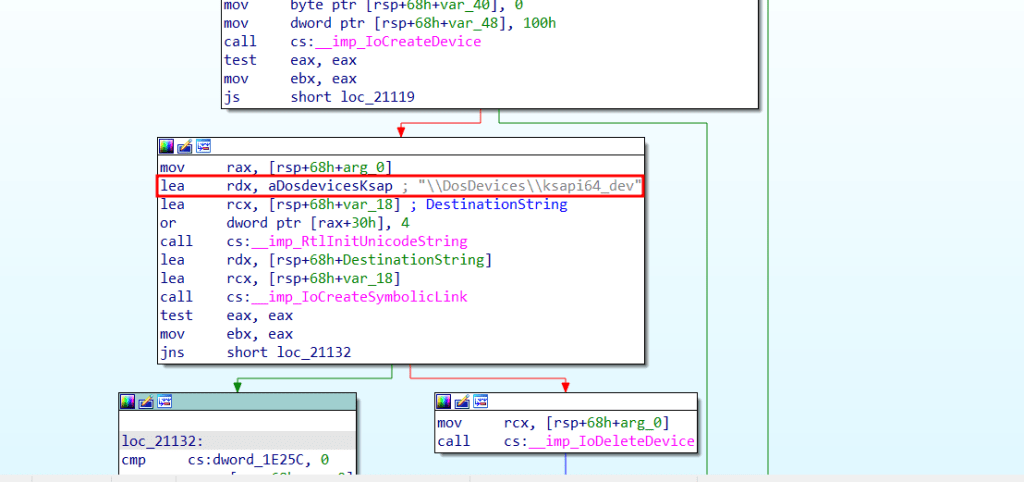This screenshot has height=482, width=1024.
Task: Click the color icon on the IoDeleteDevice block
Action: [444, 401]
